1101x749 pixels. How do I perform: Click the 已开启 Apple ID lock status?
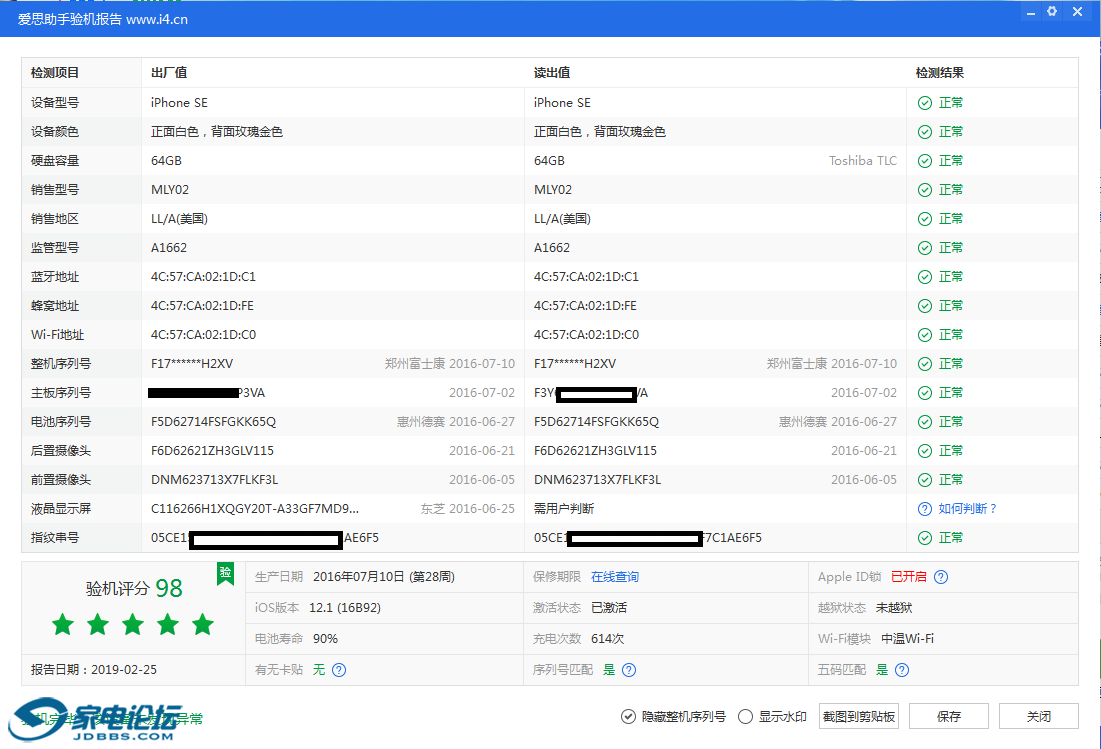[909, 577]
